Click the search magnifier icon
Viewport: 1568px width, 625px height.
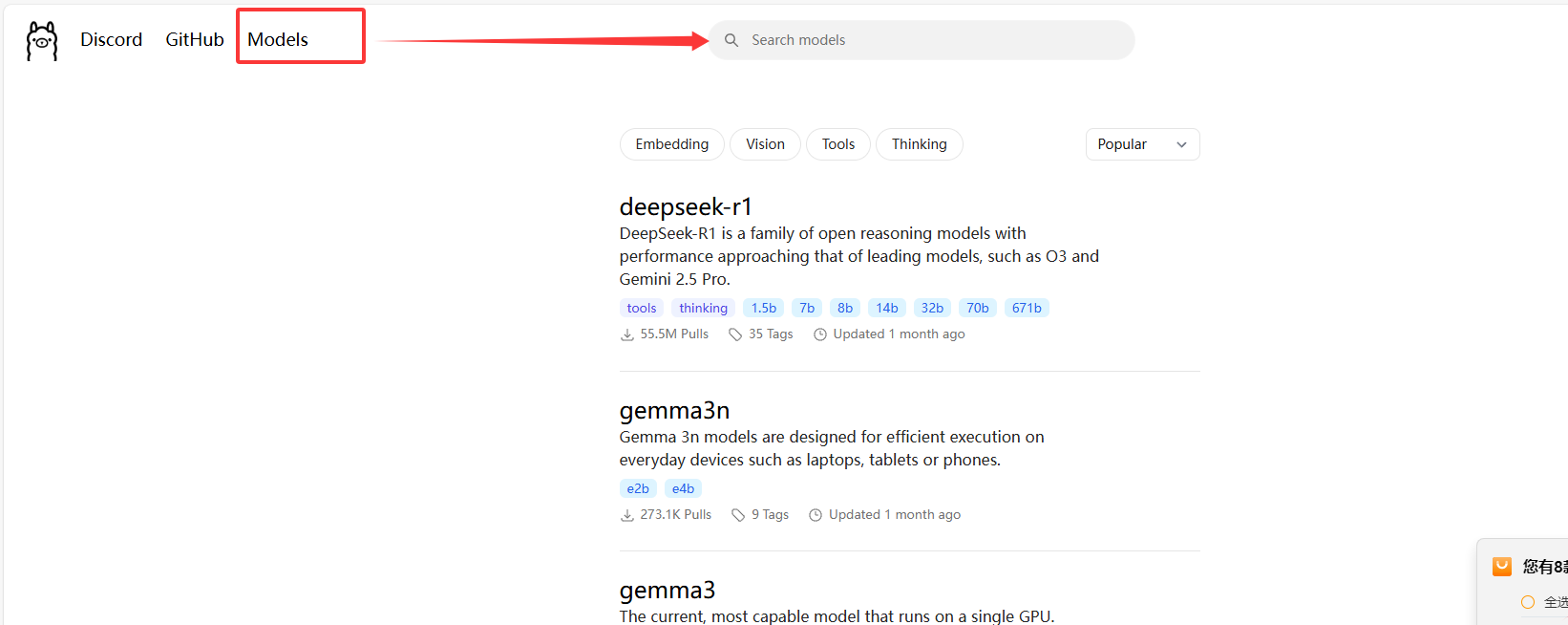pos(731,40)
